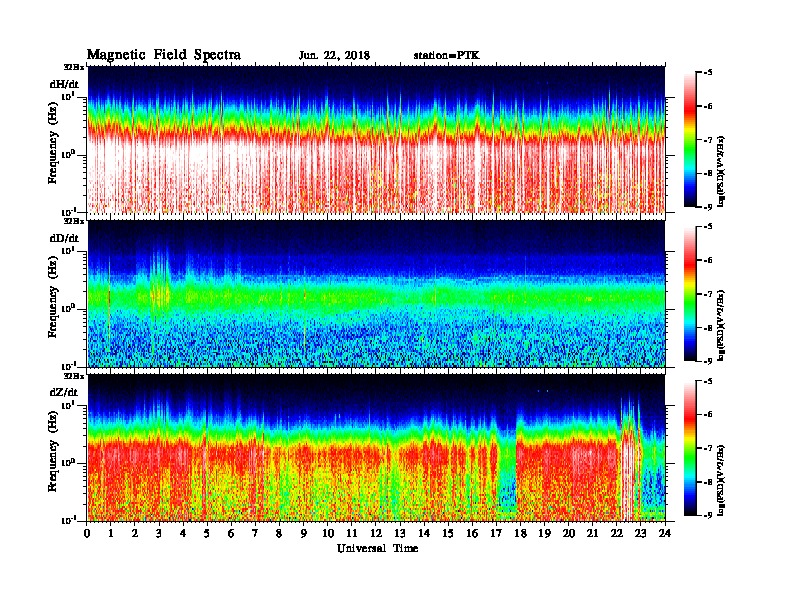Click the hour 9 tick label
792x612 pixels.
304,534
